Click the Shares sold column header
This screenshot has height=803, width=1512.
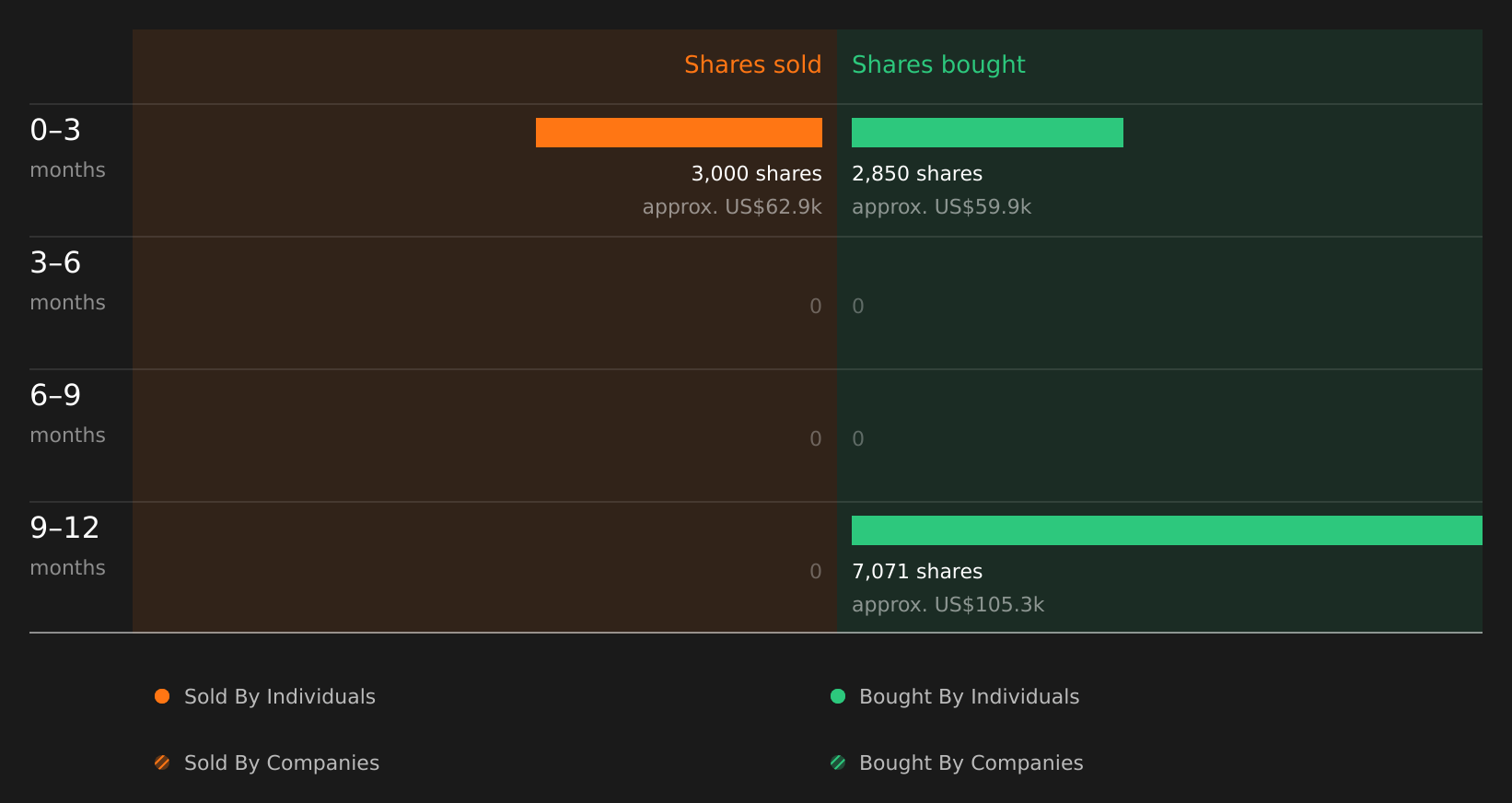(753, 64)
